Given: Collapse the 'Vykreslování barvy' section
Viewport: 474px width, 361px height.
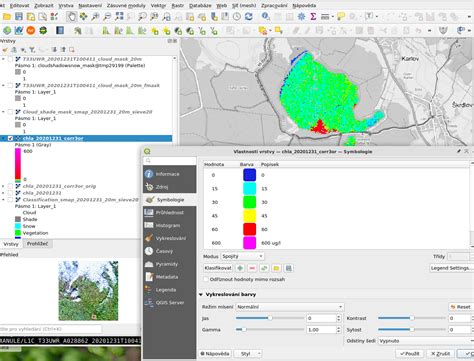Looking at the screenshot, I should 201,295.
